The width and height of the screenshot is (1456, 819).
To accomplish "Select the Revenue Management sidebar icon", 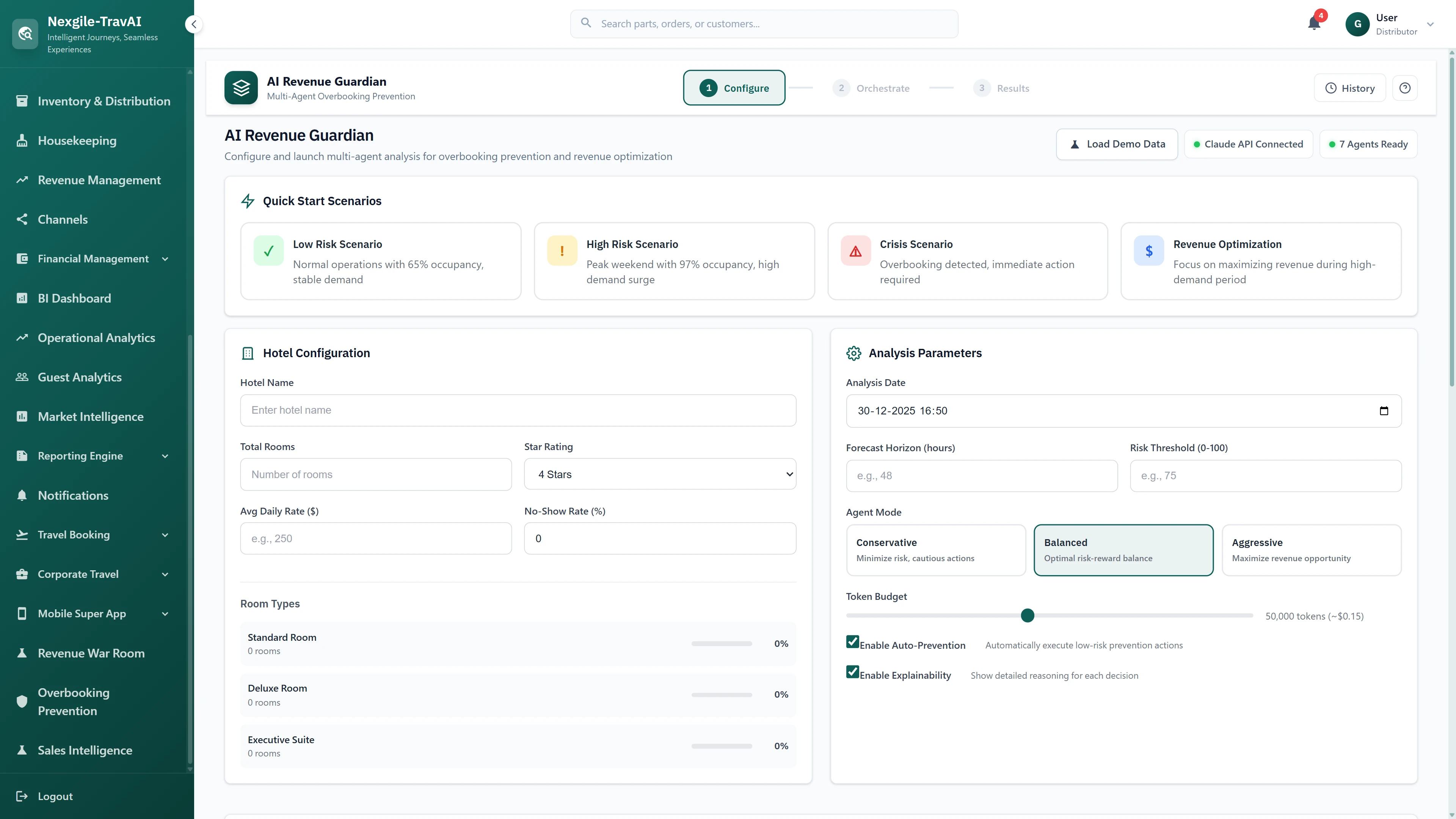I will pyautogui.click(x=23, y=179).
